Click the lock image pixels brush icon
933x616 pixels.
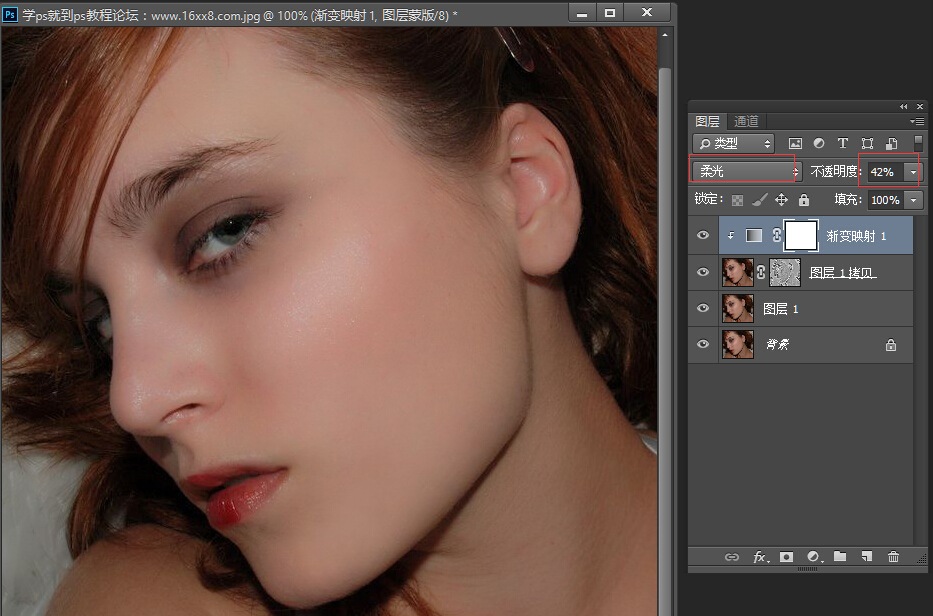click(760, 200)
